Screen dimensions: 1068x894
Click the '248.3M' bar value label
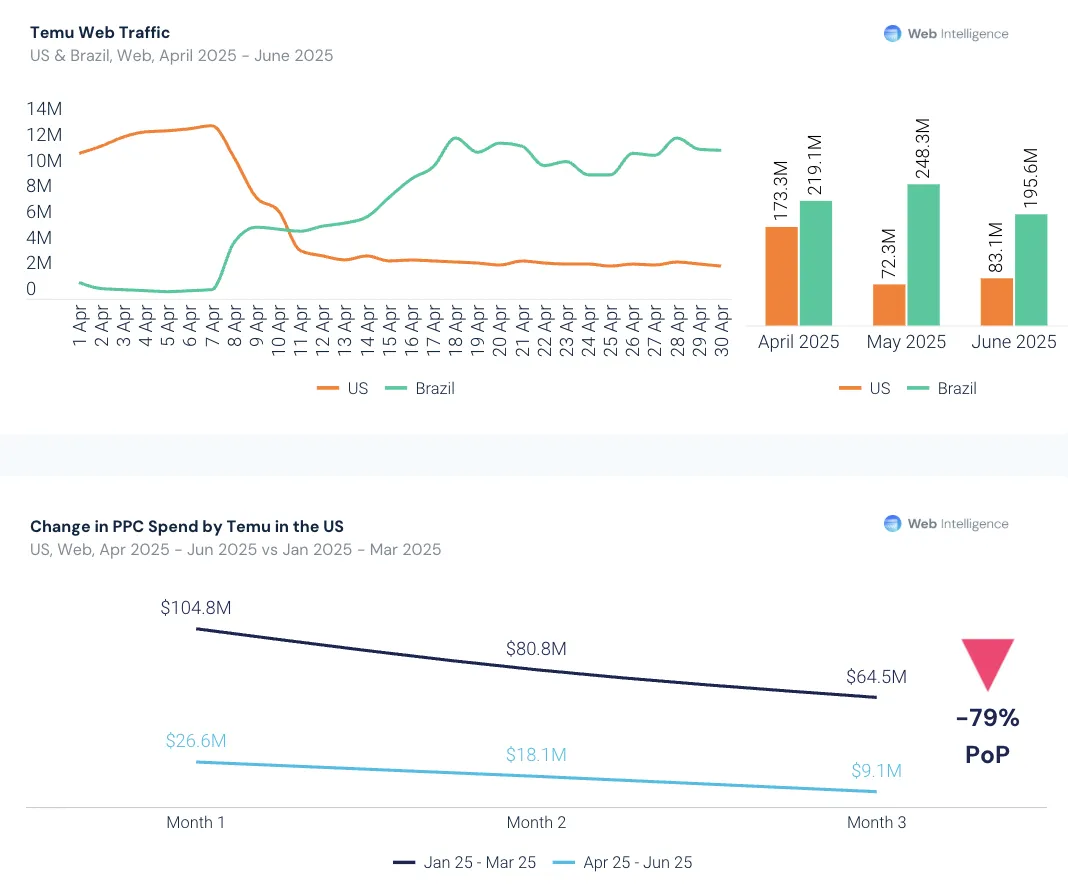pos(923,148)
